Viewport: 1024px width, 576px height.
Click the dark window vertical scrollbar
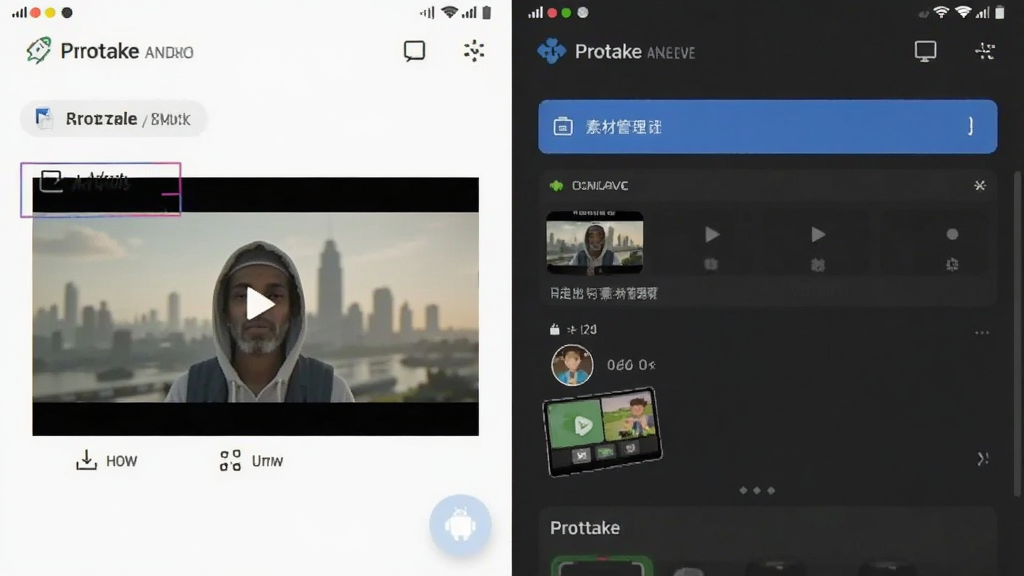point(1017,333)
